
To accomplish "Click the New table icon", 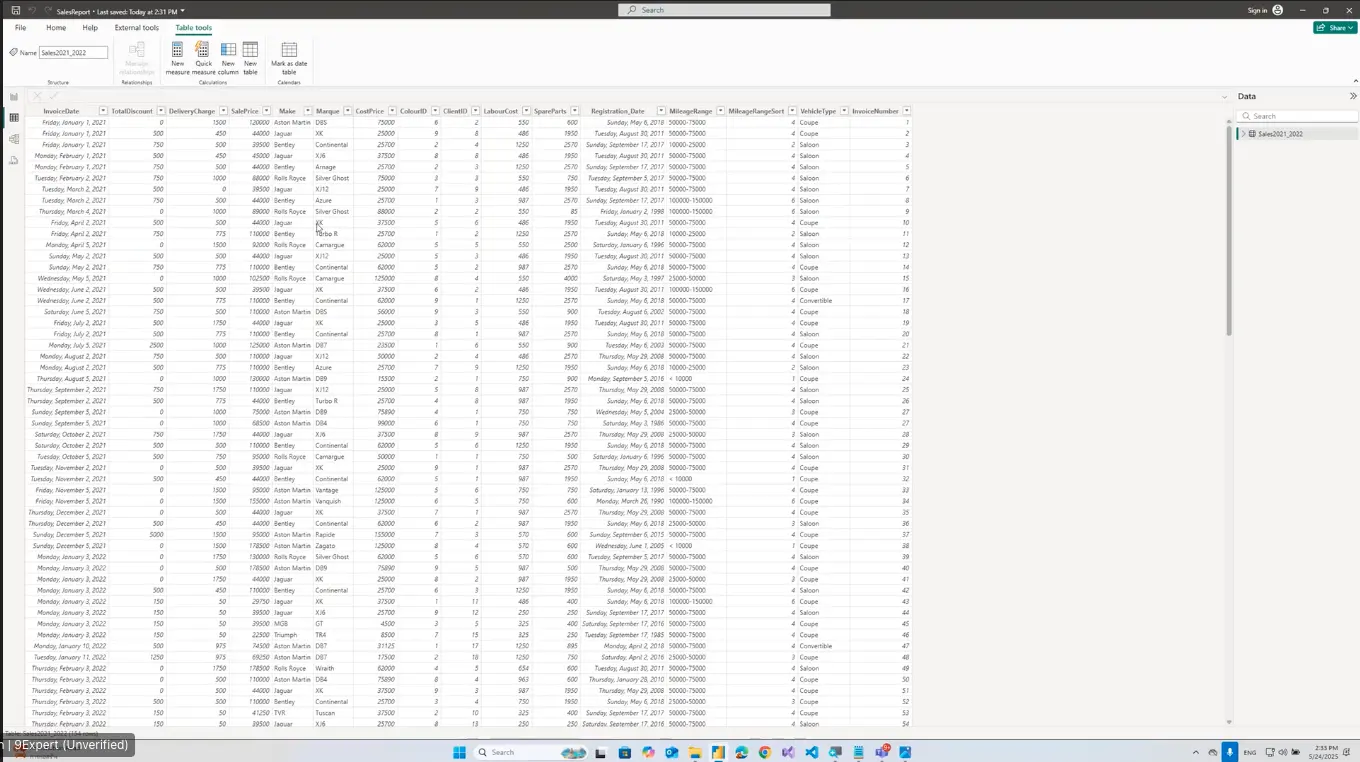I will 250,50.
